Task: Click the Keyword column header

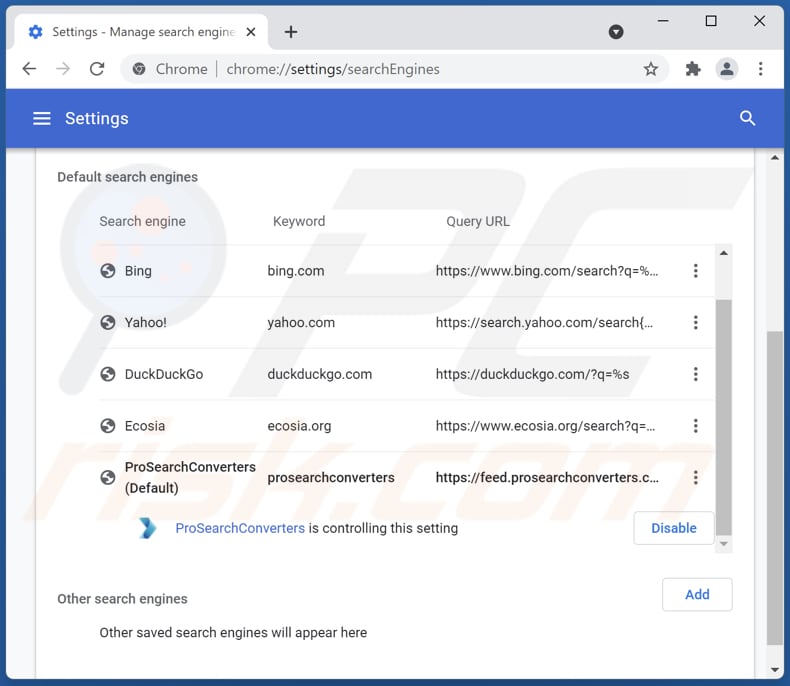Action: click(299, 221)
